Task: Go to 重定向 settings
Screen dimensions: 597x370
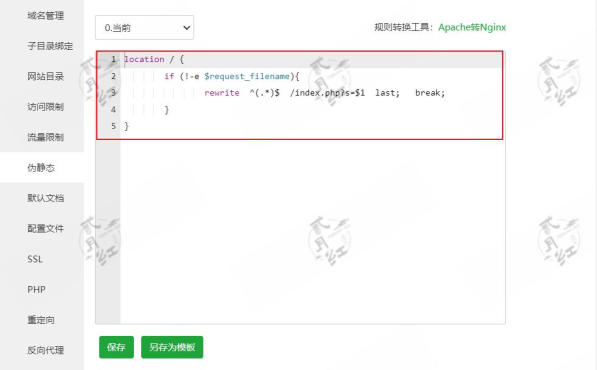Action: click(41, 320)
